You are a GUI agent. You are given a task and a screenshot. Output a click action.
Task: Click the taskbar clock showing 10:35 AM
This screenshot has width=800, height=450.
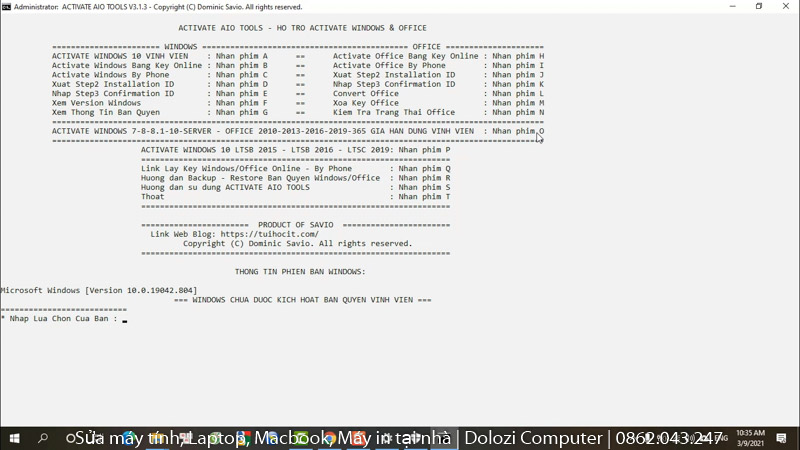tap(749, 438)
